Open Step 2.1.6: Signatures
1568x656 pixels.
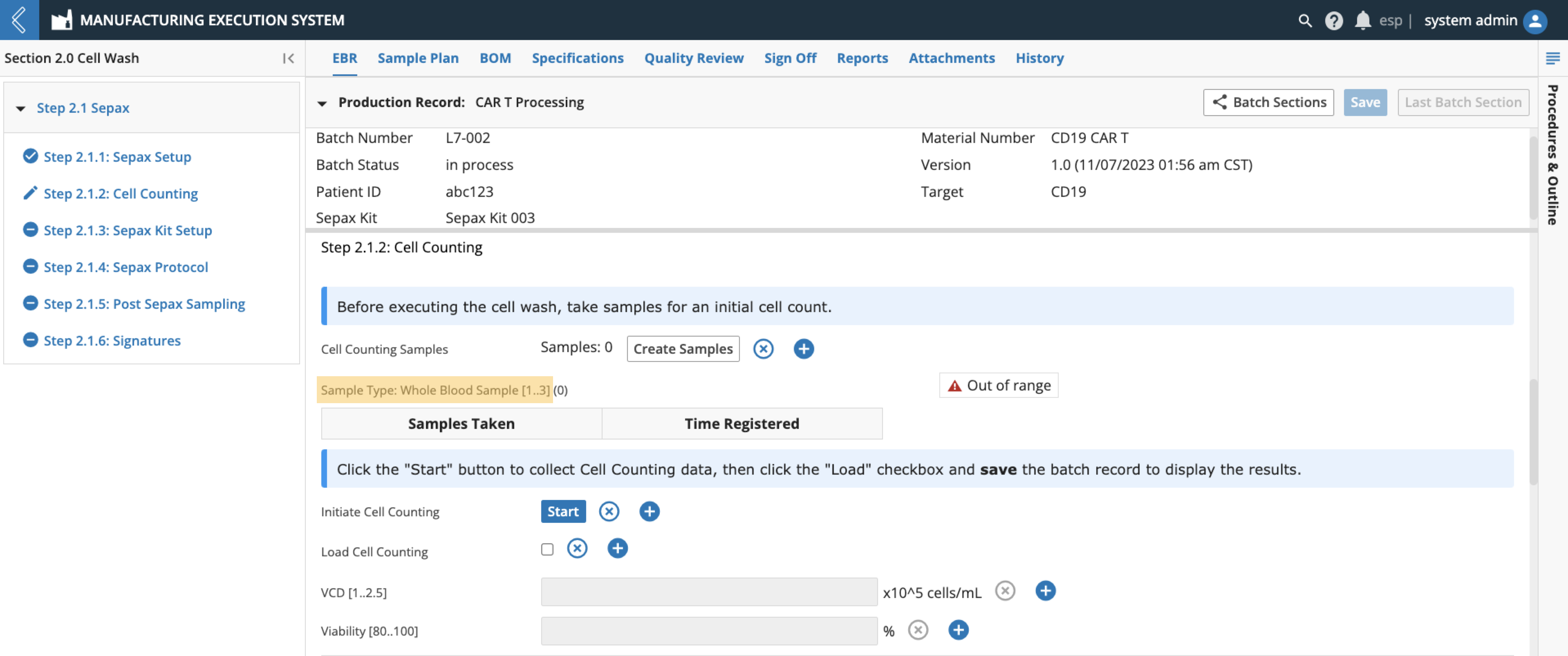click(112, 340)
